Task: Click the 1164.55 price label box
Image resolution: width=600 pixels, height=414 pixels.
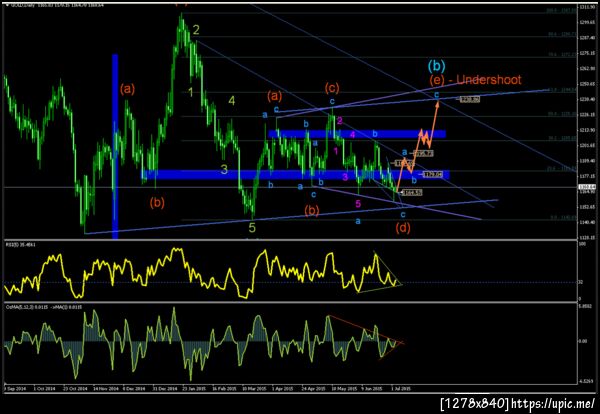Action: [412, 192]
